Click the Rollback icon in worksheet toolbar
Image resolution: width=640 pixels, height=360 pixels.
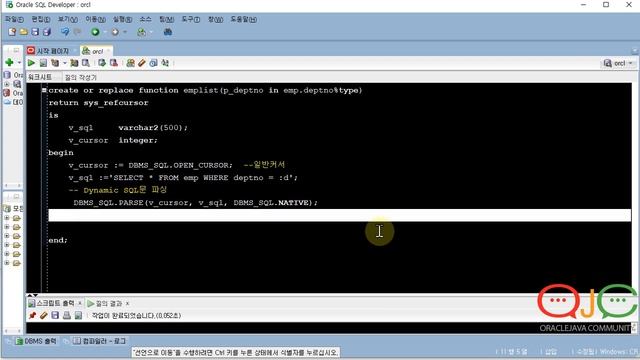[114, 63]
